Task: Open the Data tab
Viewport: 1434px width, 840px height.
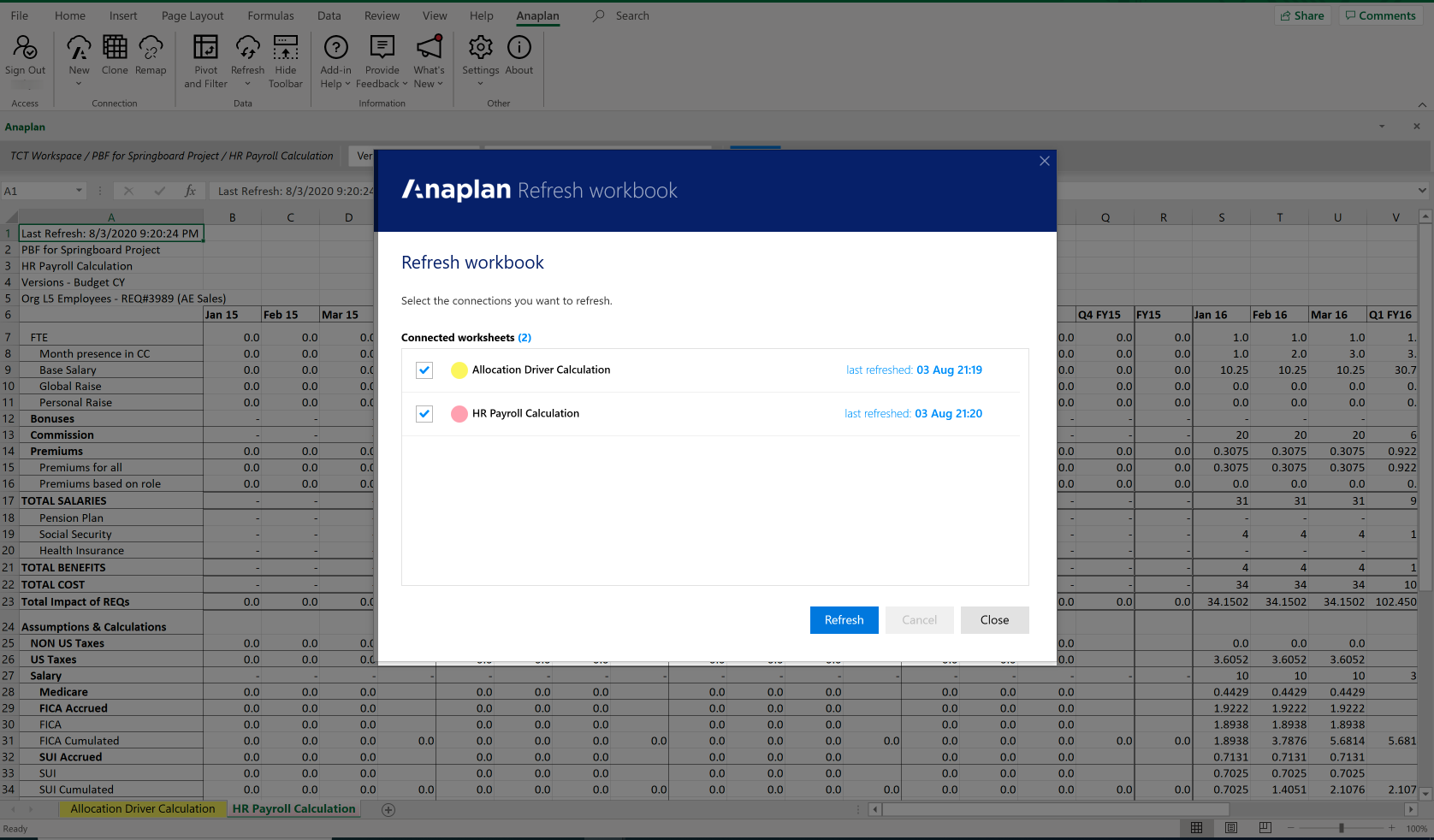Action: [329, 15]
